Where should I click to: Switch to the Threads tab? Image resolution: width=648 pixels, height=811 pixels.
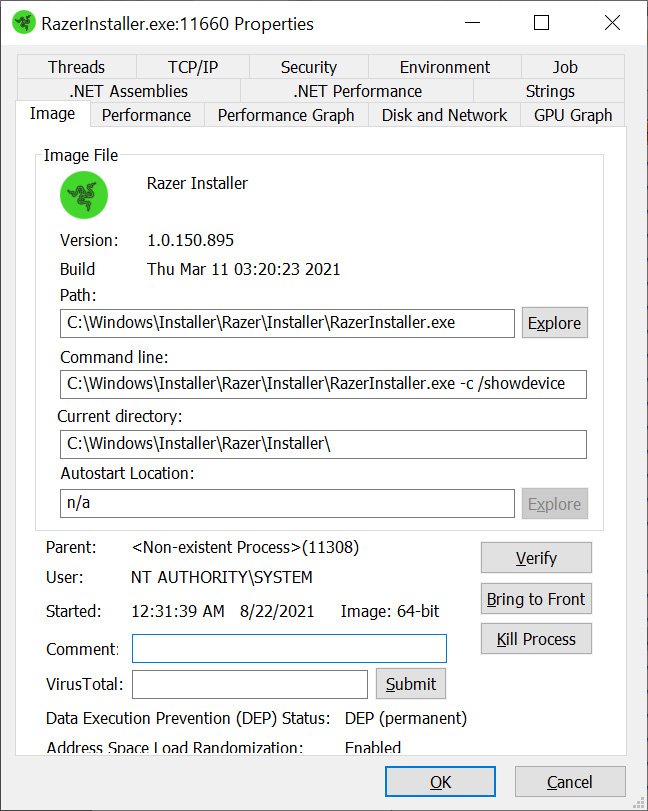[76, 67]
